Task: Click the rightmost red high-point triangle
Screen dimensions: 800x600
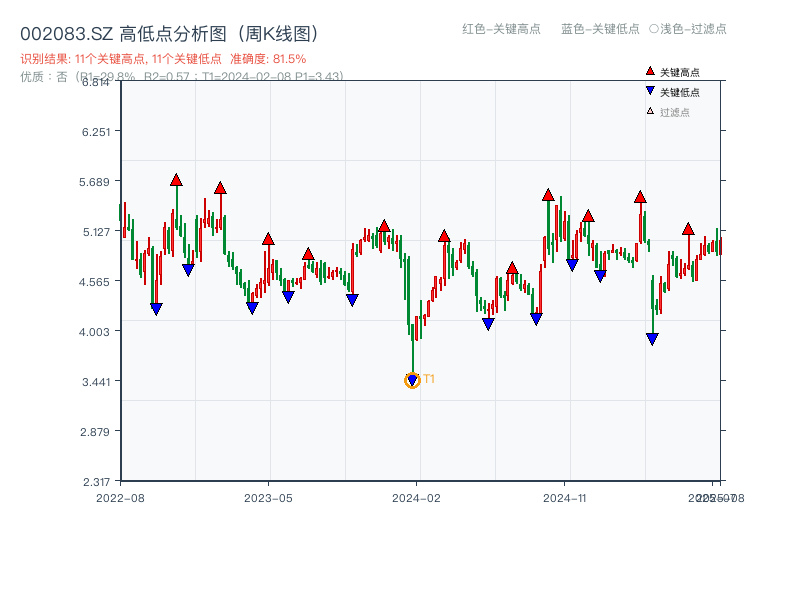Action: (688, 229)
